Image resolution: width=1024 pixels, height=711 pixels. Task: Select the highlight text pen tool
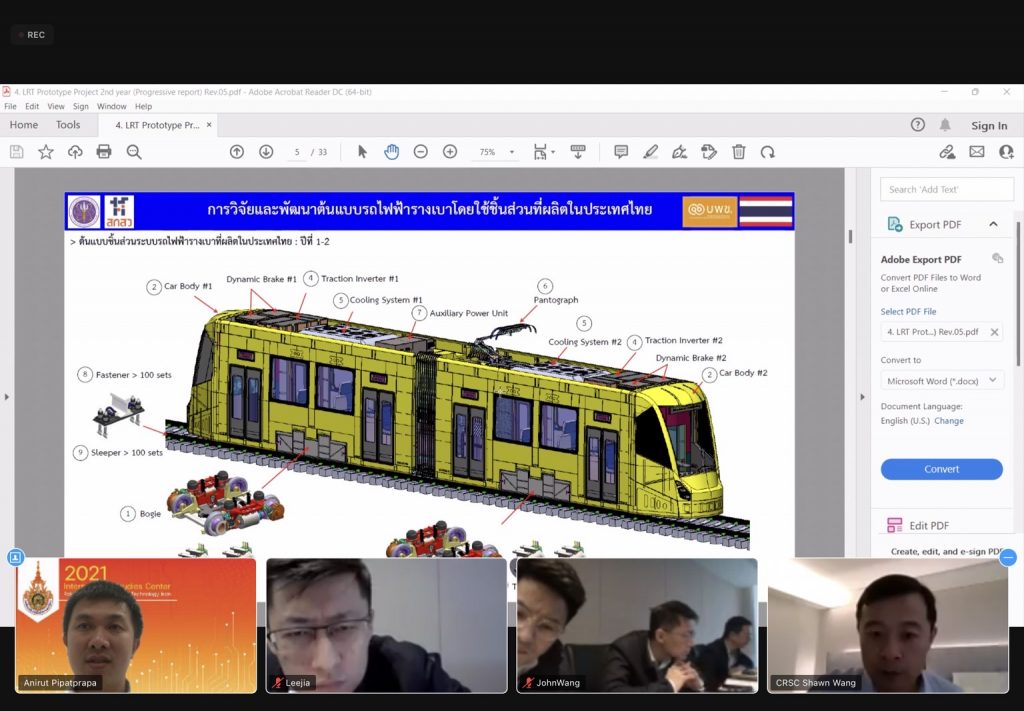pyautogui.click(x=651, y=152)
